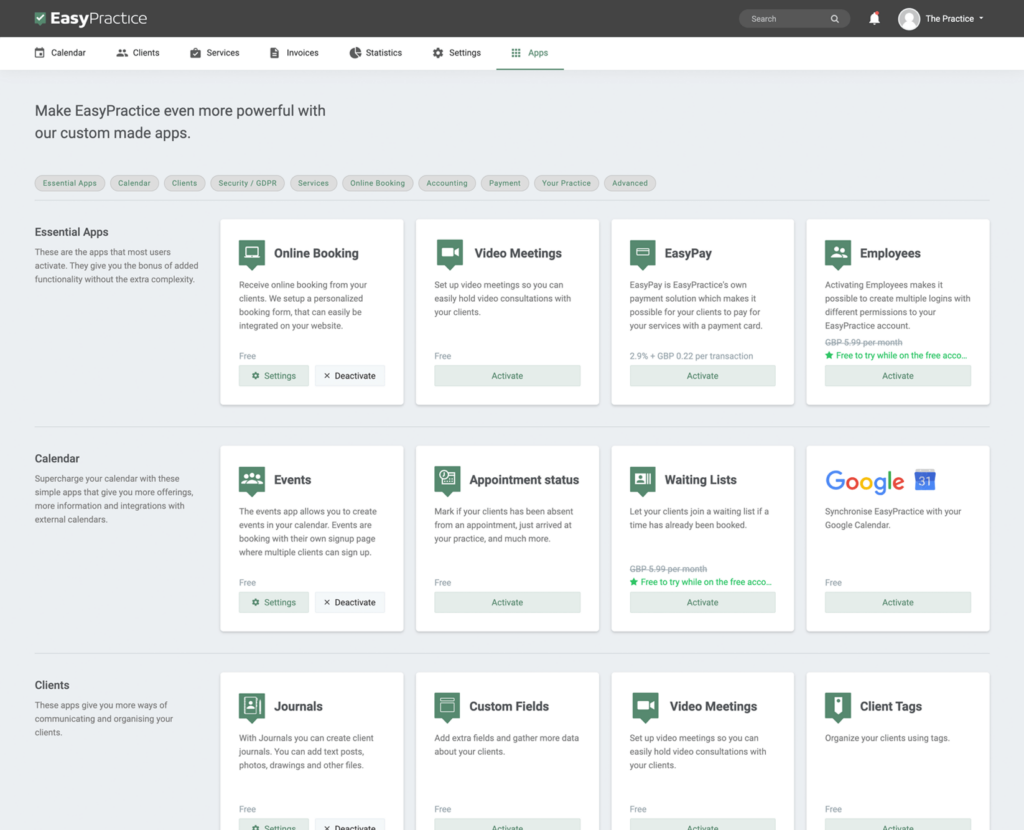Click the EasyPay card icon
The width and height of the screenshot is (1024, 830).
point(643,254)
